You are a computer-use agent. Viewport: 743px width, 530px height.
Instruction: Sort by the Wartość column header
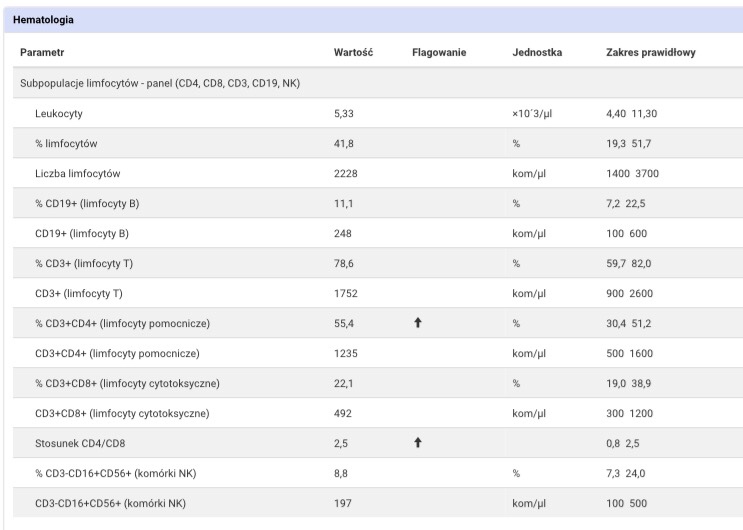pos(353,52)
